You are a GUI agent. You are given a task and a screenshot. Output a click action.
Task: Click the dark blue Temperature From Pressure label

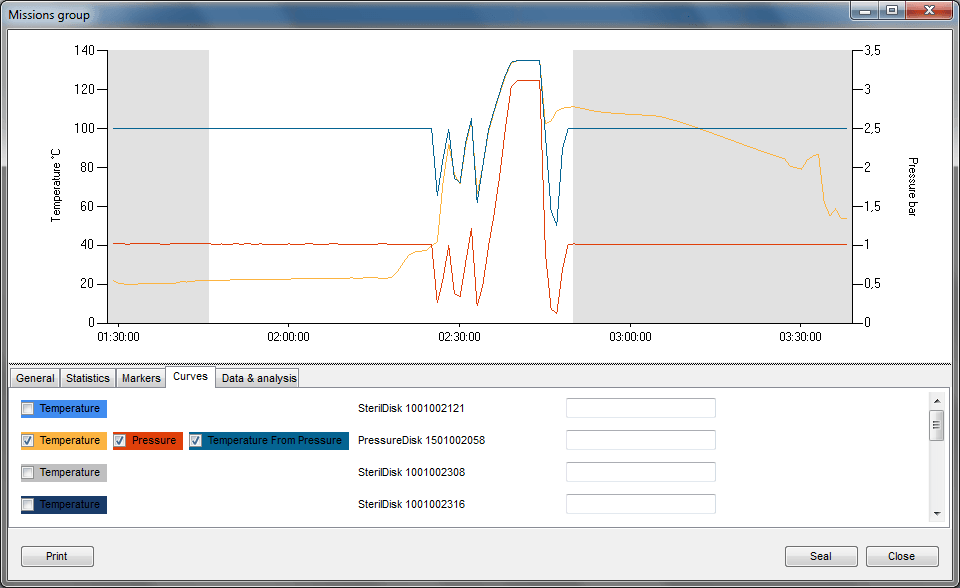pyautogui.click(x=272, y=440)
